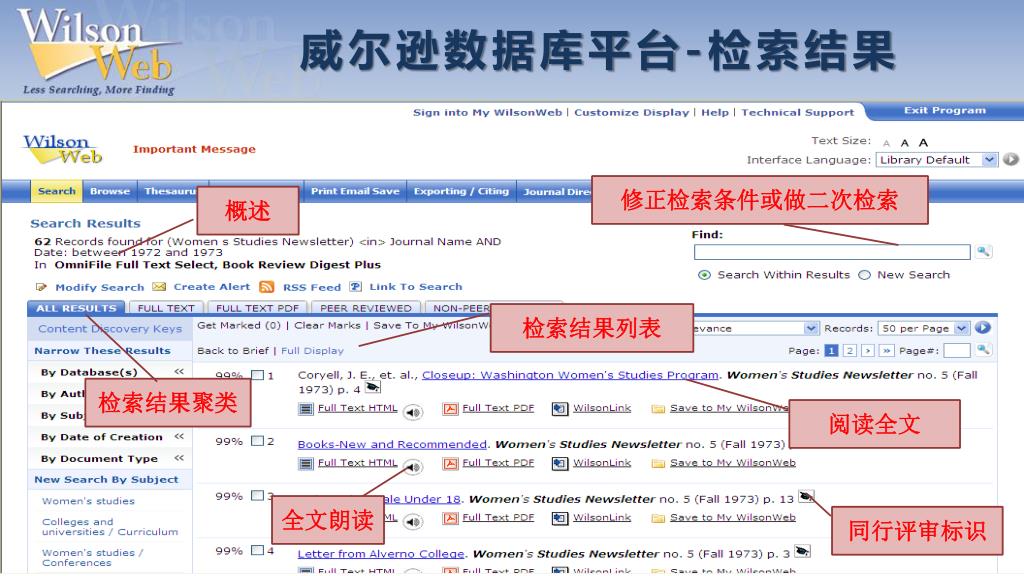Open Records per Page dropdown
The height and width of the screenshot is (576, 1024).
tap(923, 328)
